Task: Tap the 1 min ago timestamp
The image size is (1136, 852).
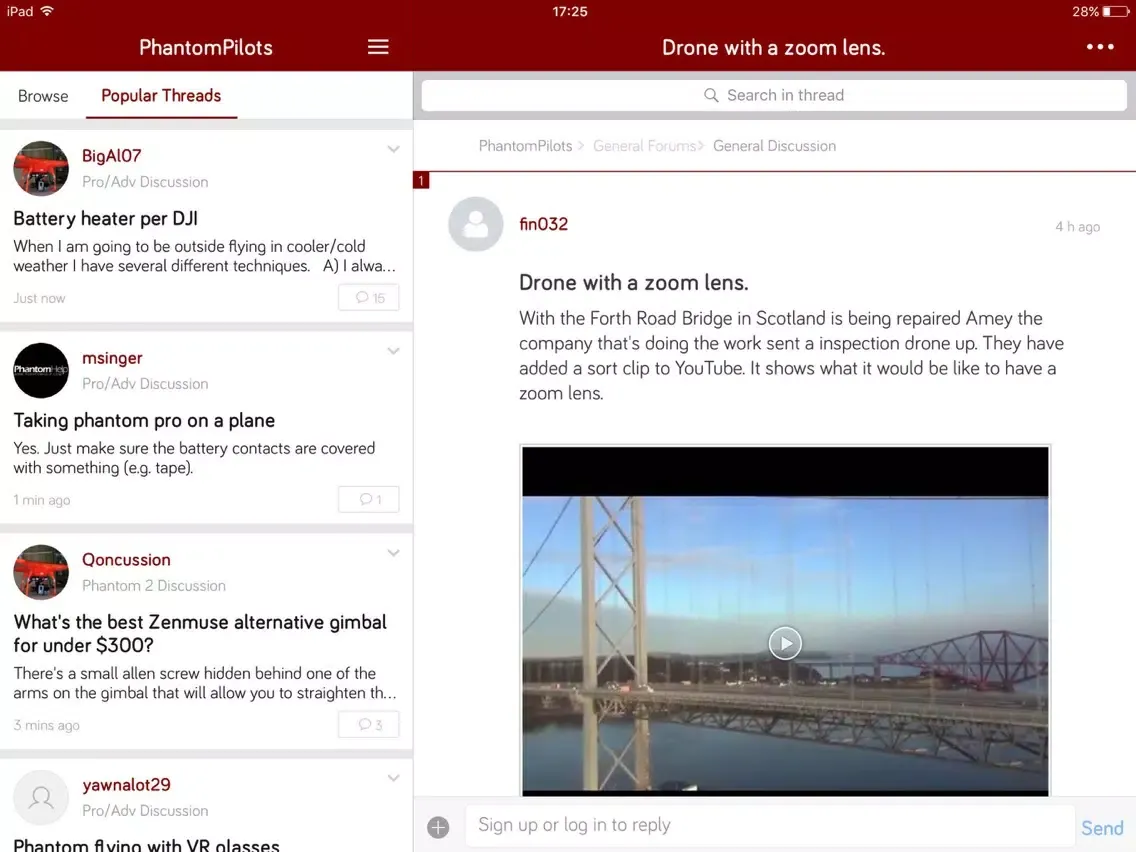Action: (41, 500)
